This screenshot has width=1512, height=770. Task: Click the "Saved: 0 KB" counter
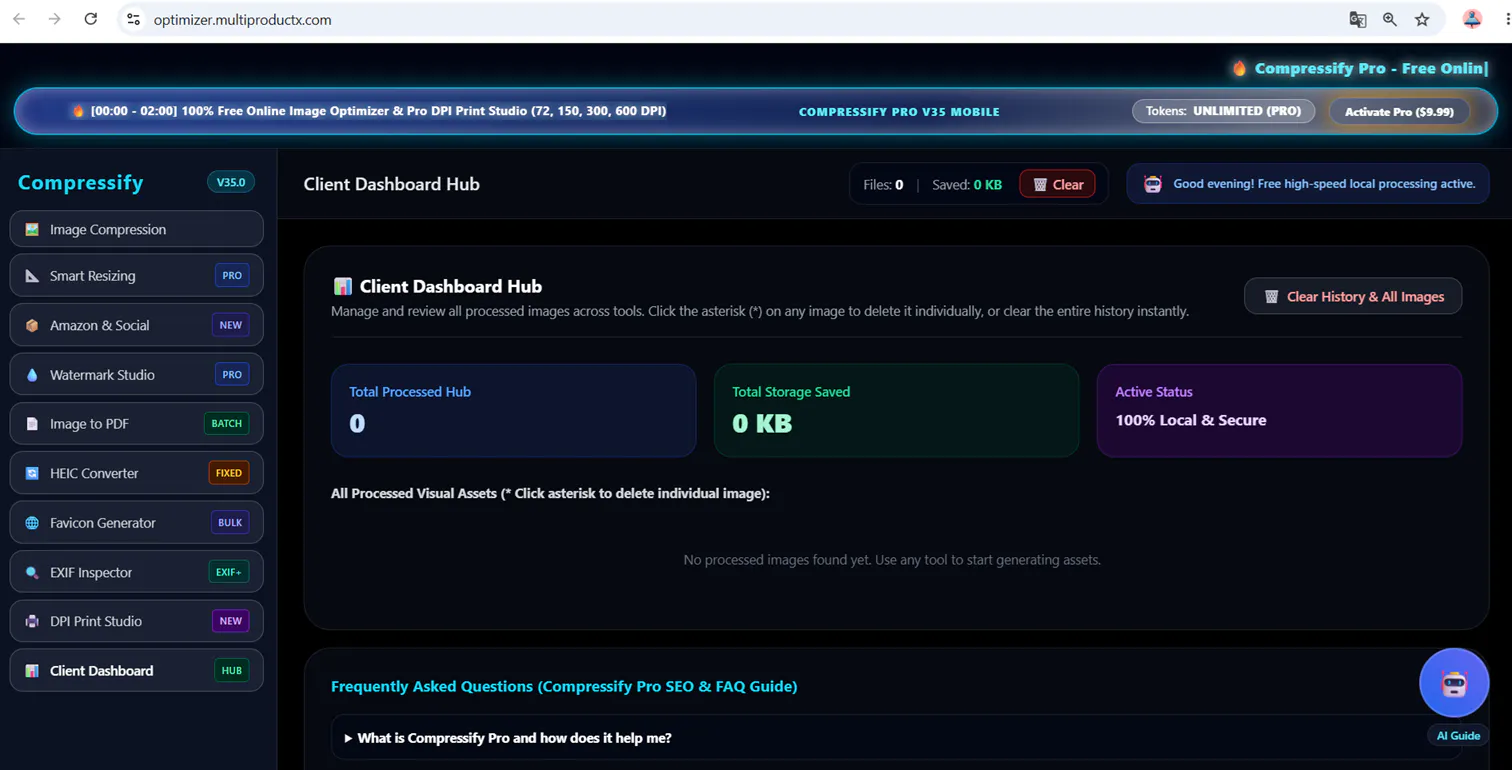point(967,184)
